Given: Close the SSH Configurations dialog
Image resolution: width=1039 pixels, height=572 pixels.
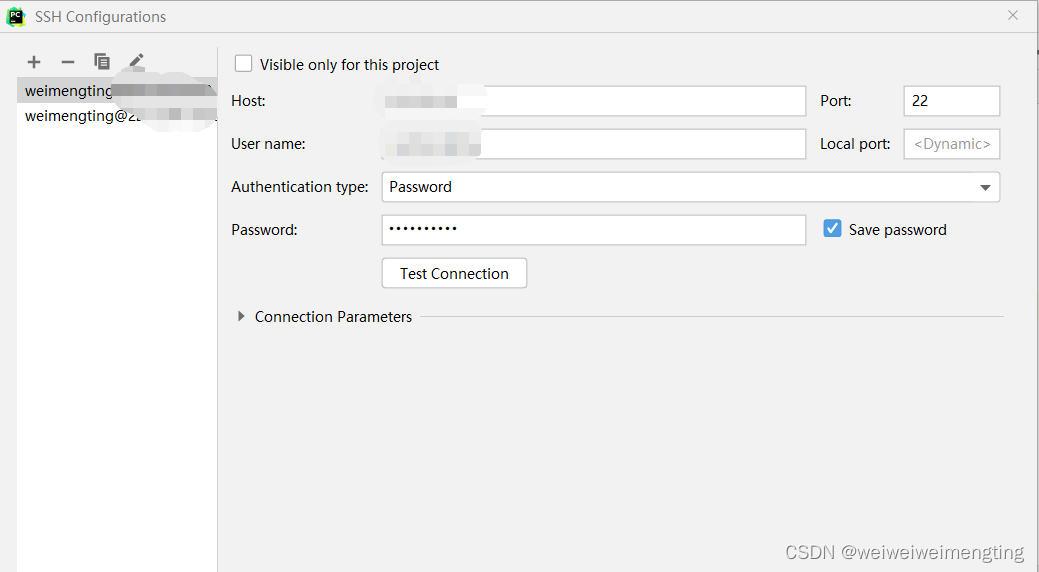Looking at the screenshot, I should [1012, 15].
